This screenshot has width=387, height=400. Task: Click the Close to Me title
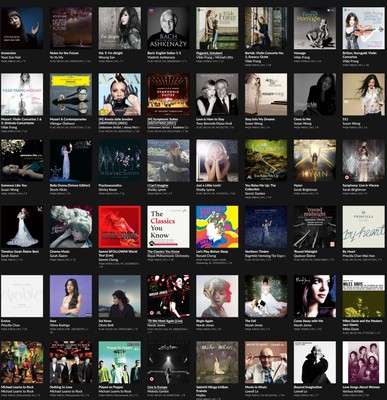coord(302,119)
